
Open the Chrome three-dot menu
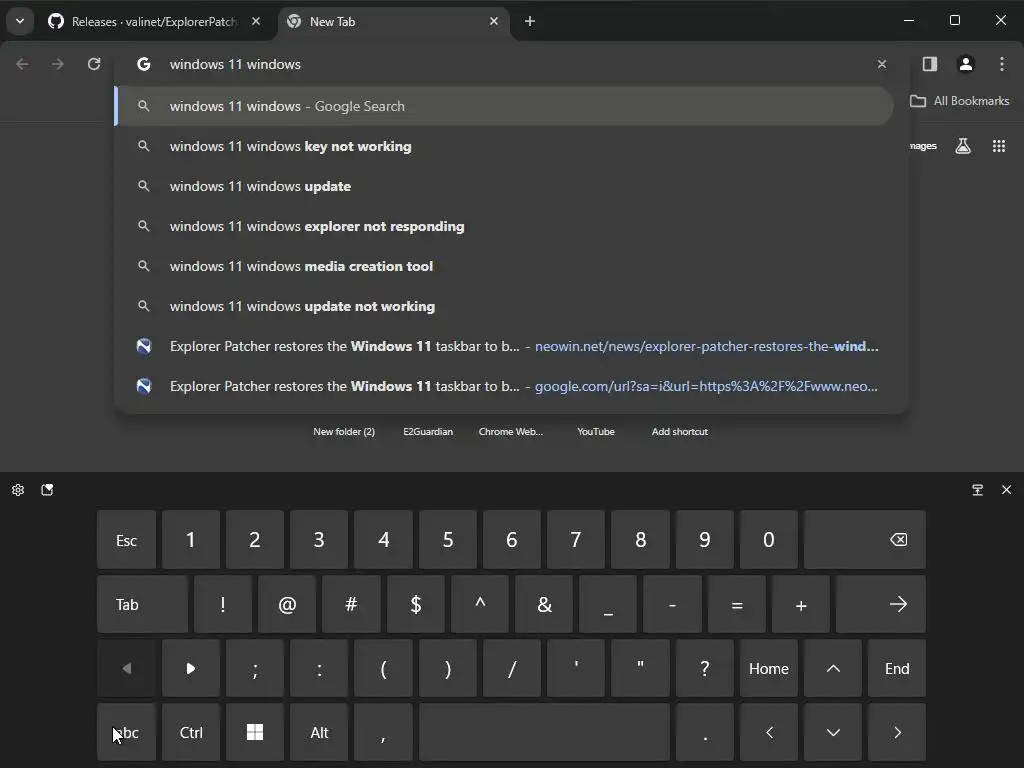click(x=1001, y=64)
